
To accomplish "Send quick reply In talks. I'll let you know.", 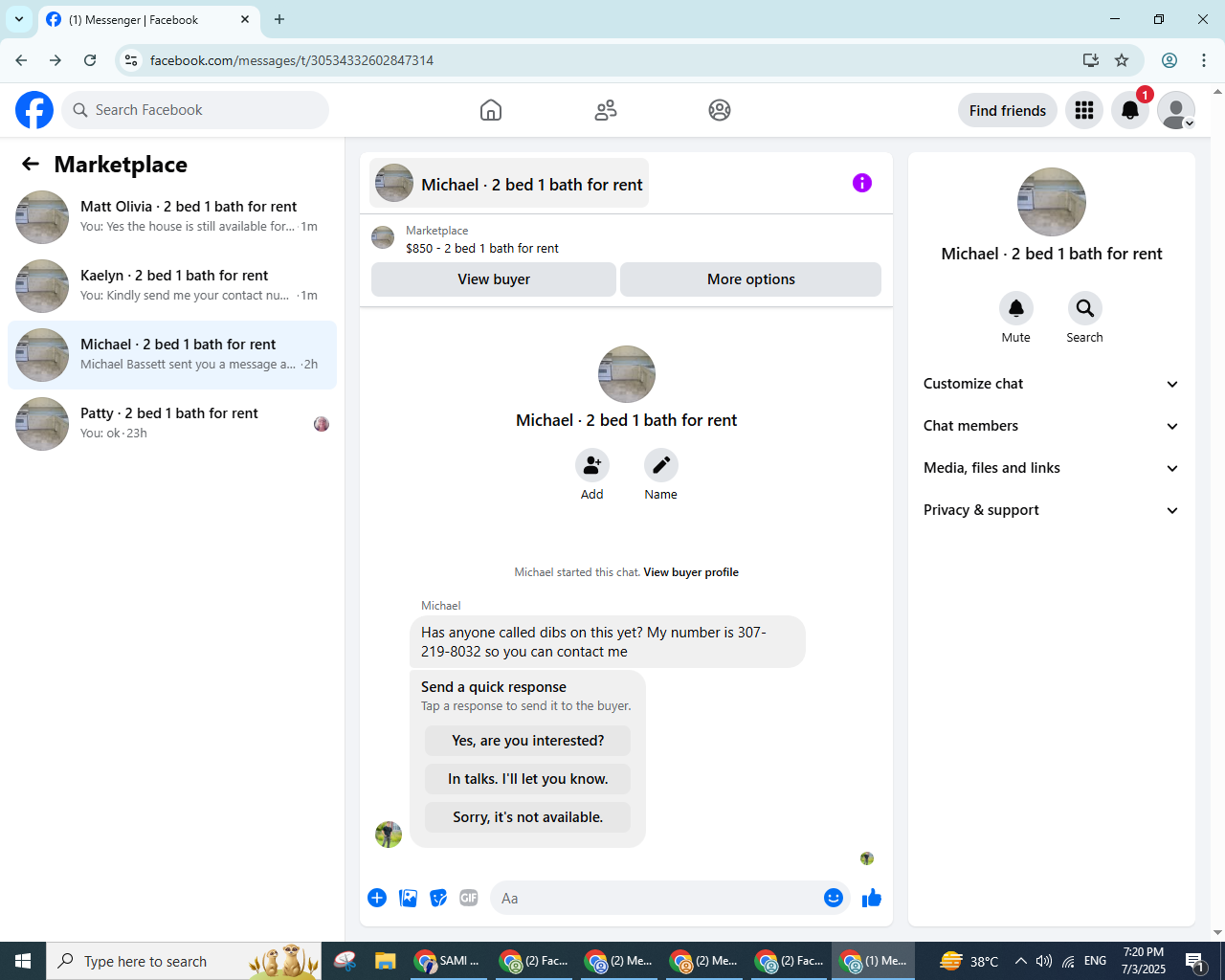I will (528, 779).
